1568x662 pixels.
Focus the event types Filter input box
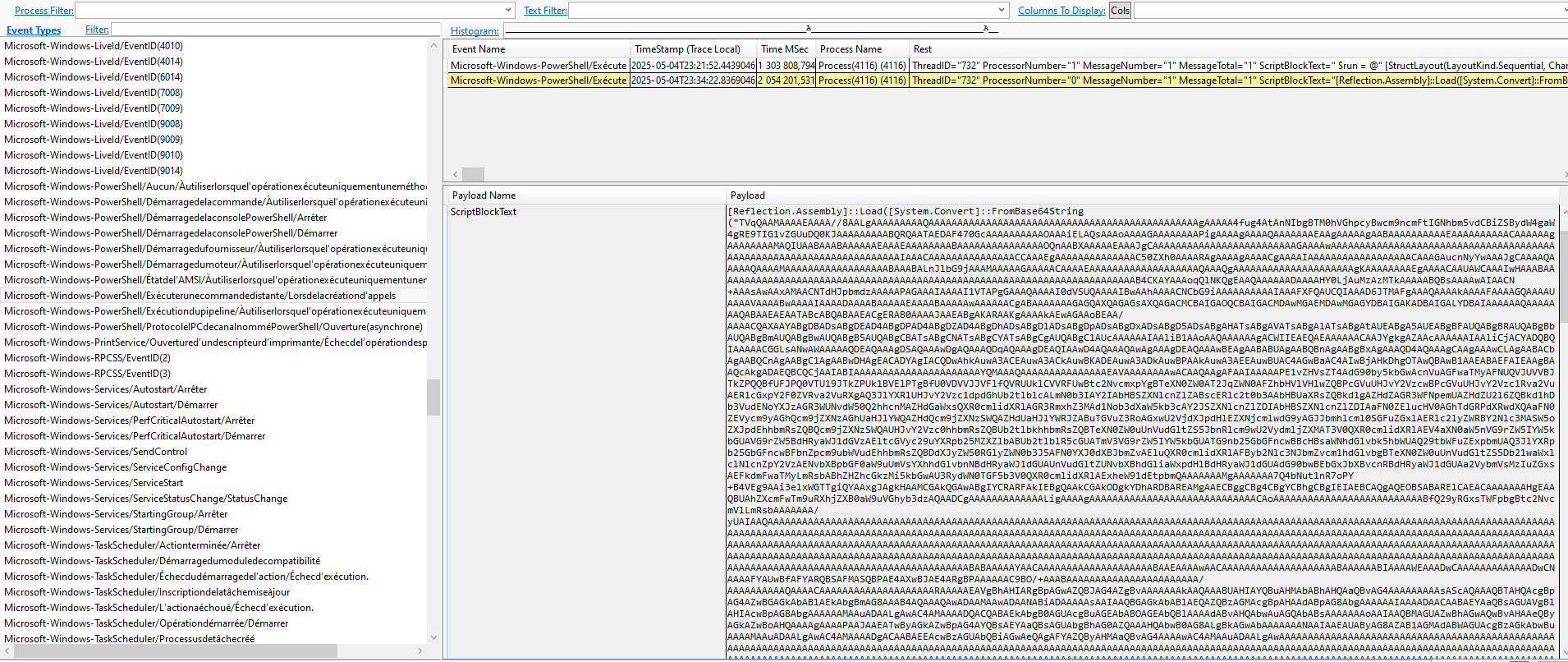(x=276, y=30)
